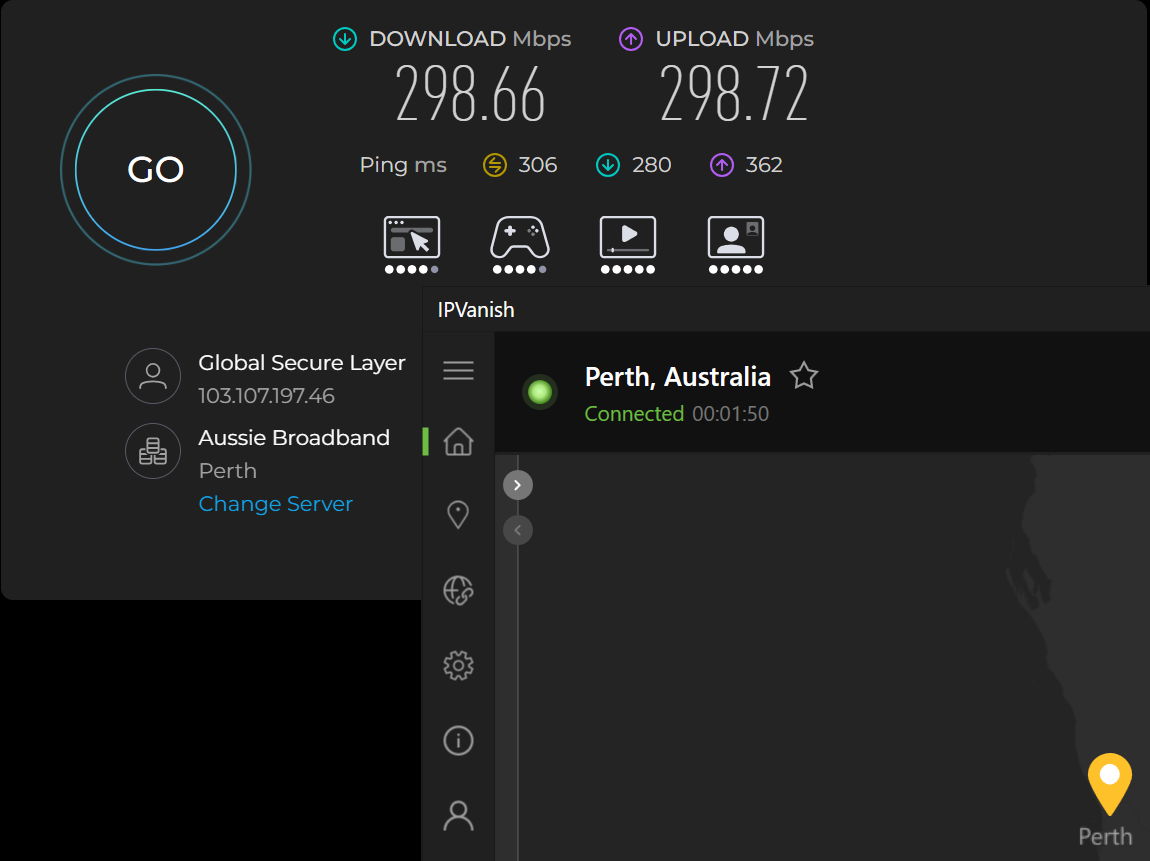Start the speed test with GO button

point(155,169)
